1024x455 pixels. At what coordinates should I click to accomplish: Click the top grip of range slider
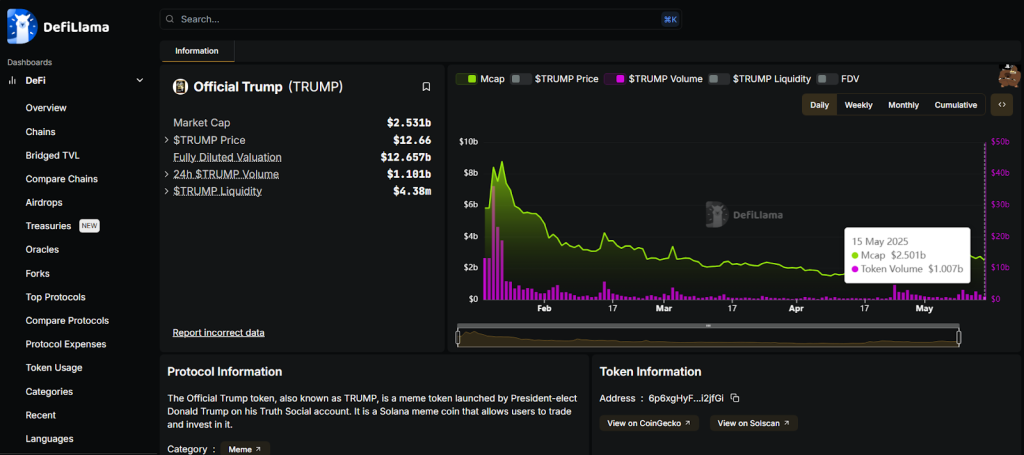coord(708,326)
